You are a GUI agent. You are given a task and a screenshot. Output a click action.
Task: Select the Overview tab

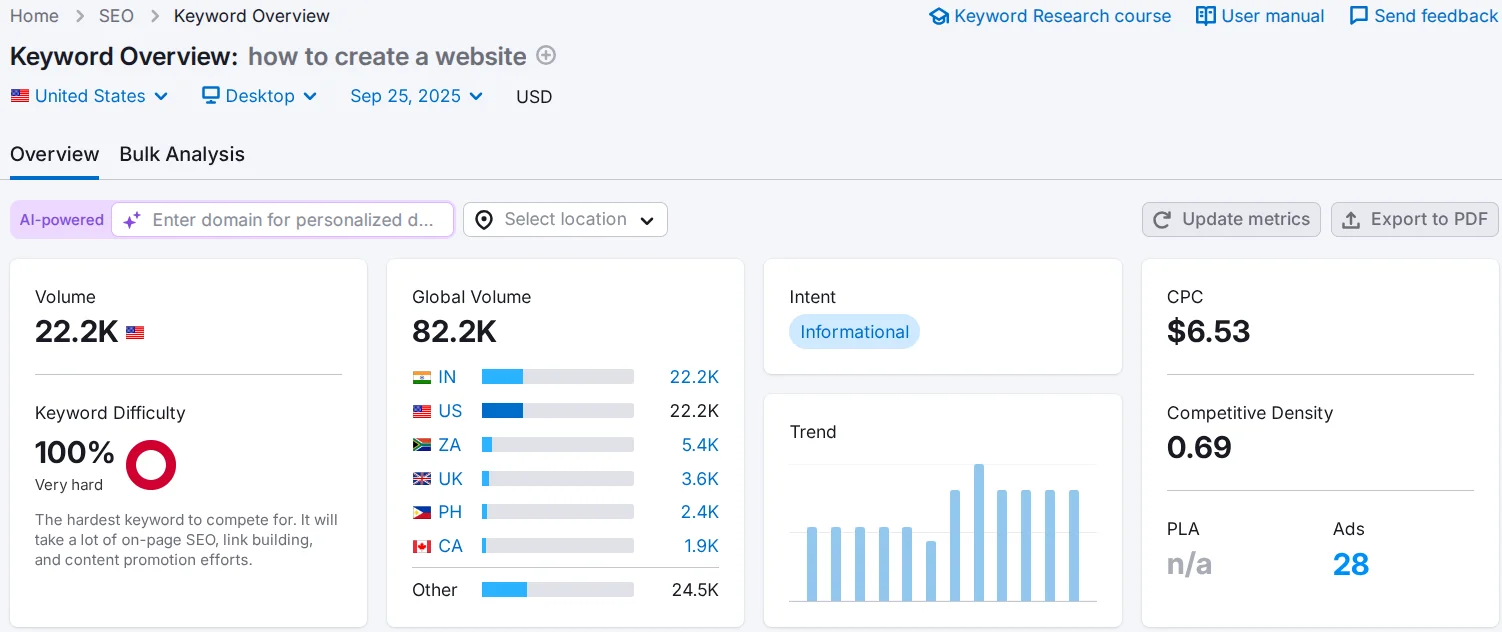pyautogui.click(x=54, y=154)
